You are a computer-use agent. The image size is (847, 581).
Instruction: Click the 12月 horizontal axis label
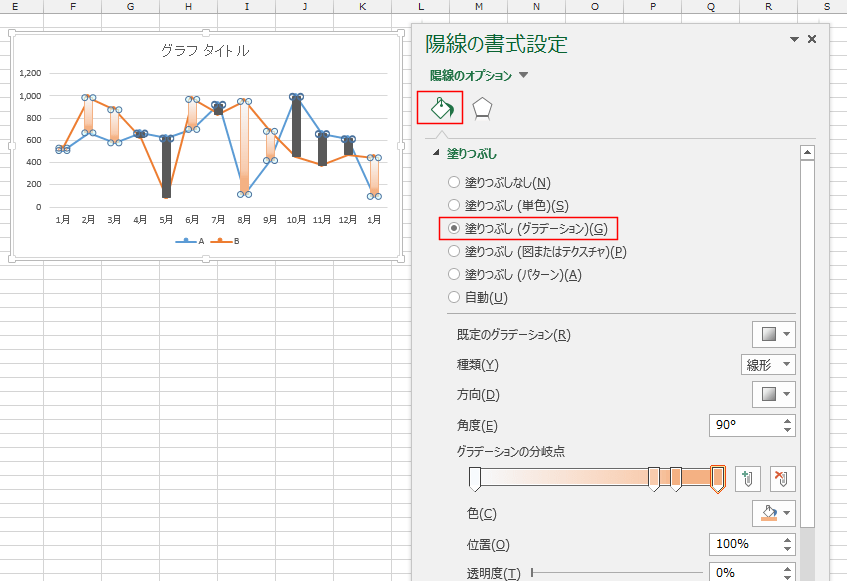point(347,219)
